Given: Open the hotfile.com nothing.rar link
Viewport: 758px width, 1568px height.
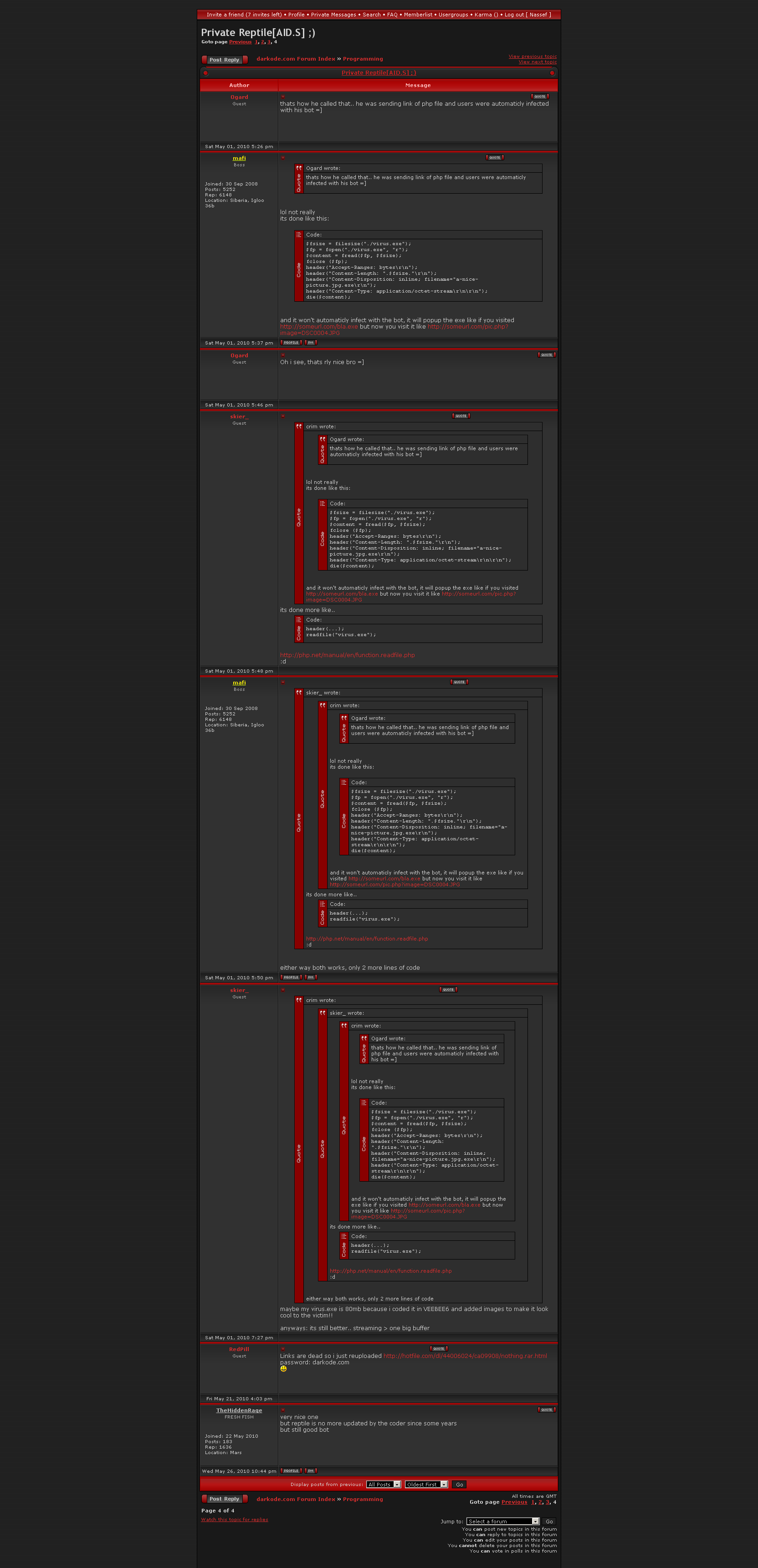Looking at the screenshot, I should 465,1356.
